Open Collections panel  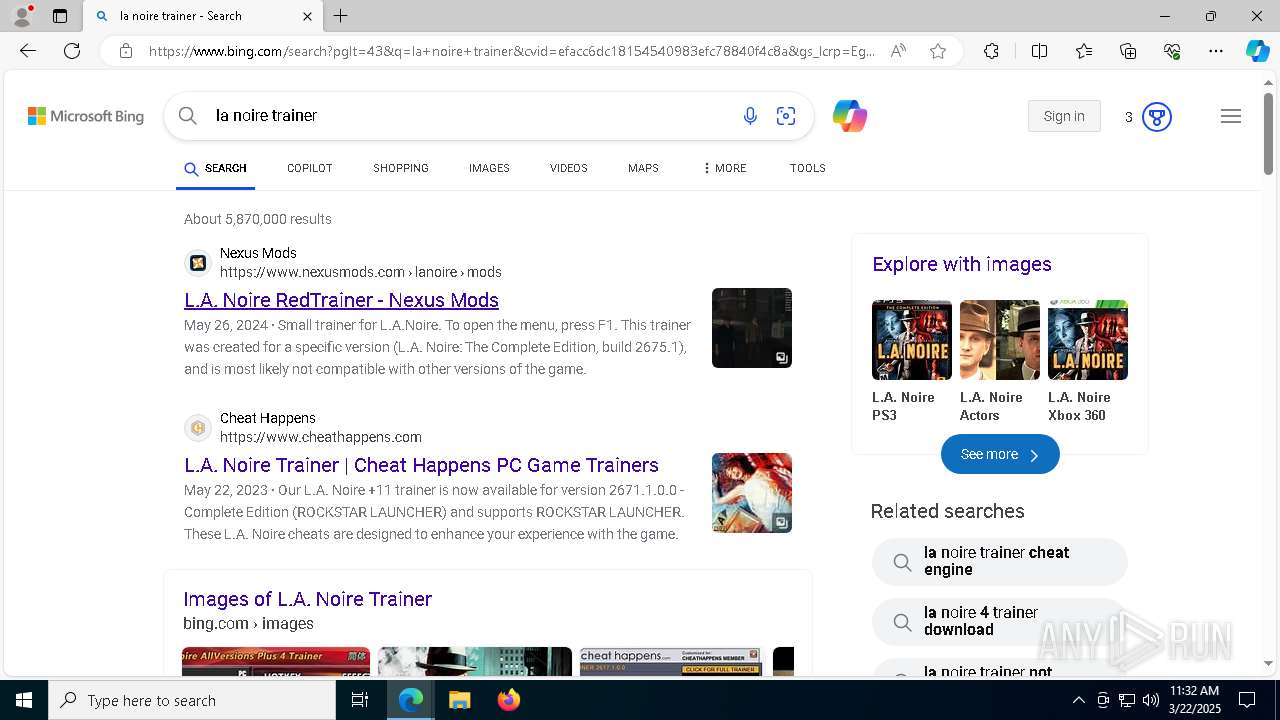pyautogui.click(x=1128, y=51)
